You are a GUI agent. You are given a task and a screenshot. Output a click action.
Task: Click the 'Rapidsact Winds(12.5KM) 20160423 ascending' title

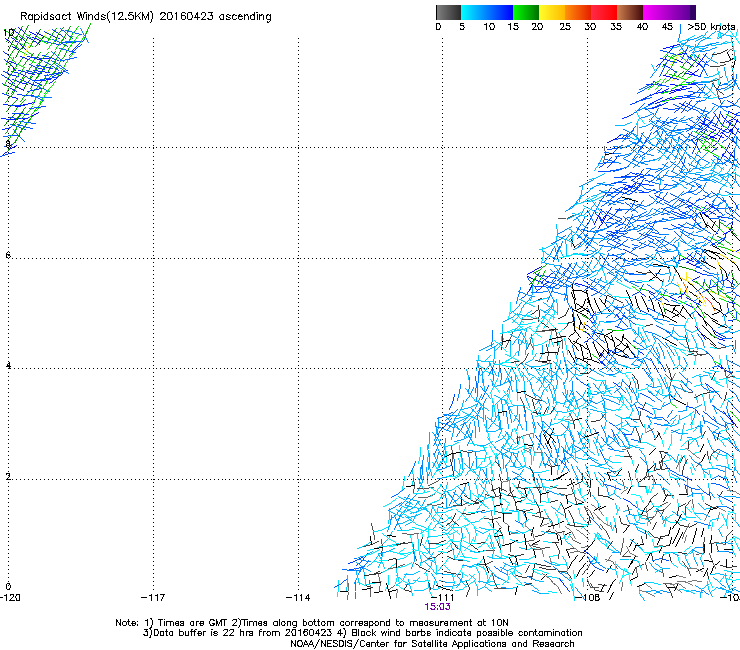[145, 17]
